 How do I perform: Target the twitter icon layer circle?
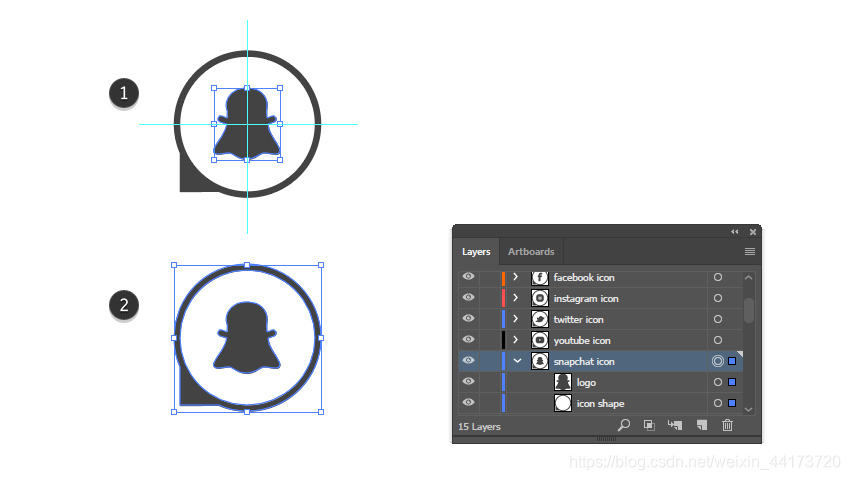(718, 319)
